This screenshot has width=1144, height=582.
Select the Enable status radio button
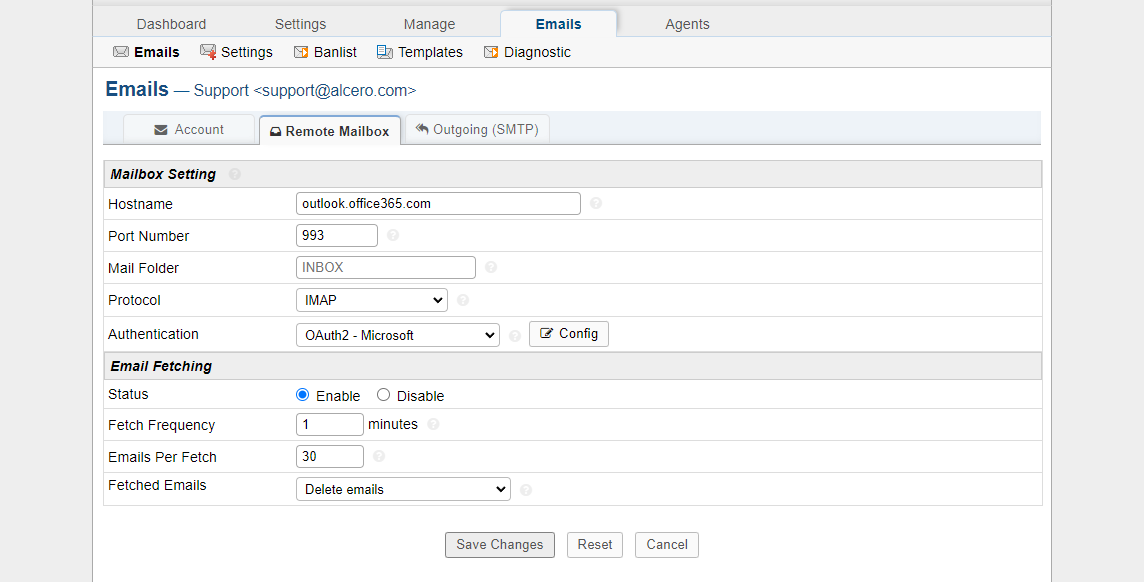coord(303,395)
